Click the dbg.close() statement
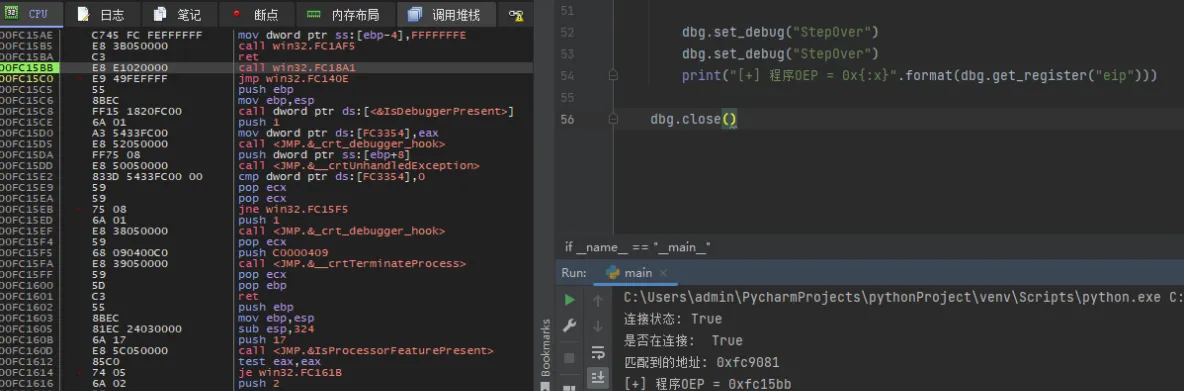Viewport: 1184px width, 391px height. point(693,120)
